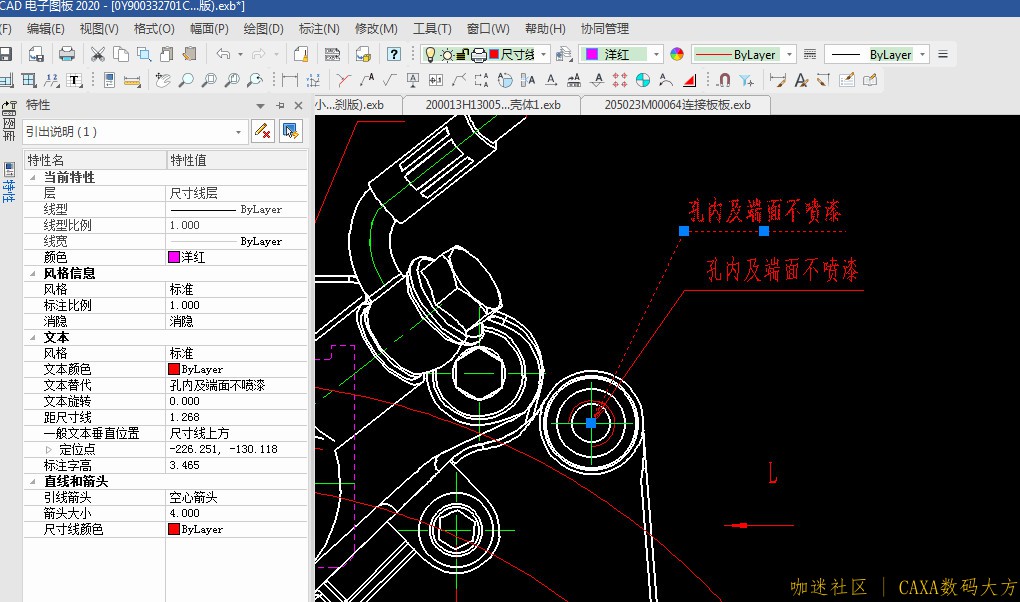Click the magnet snap icon
This screenshot has height=602, width=1020.
[x=725, y=80]
